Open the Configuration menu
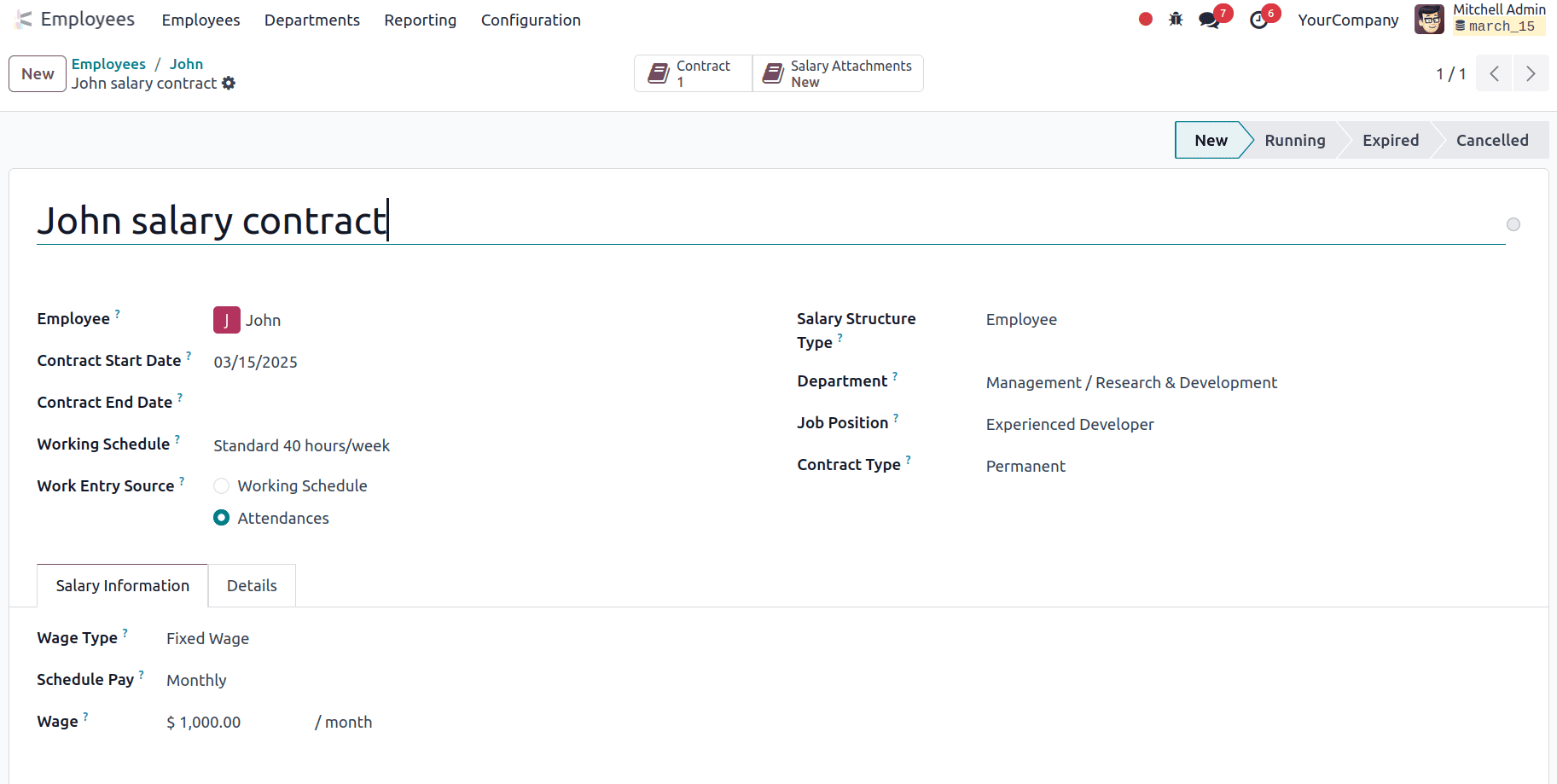1557x784 pixels. click(x=531, y=20)
